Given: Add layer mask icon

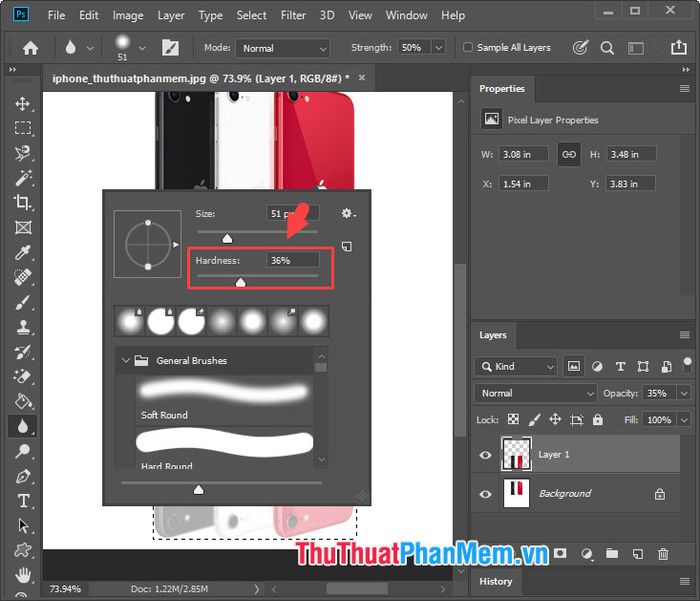Looking at the screenshot, I should tap(560, 553).
